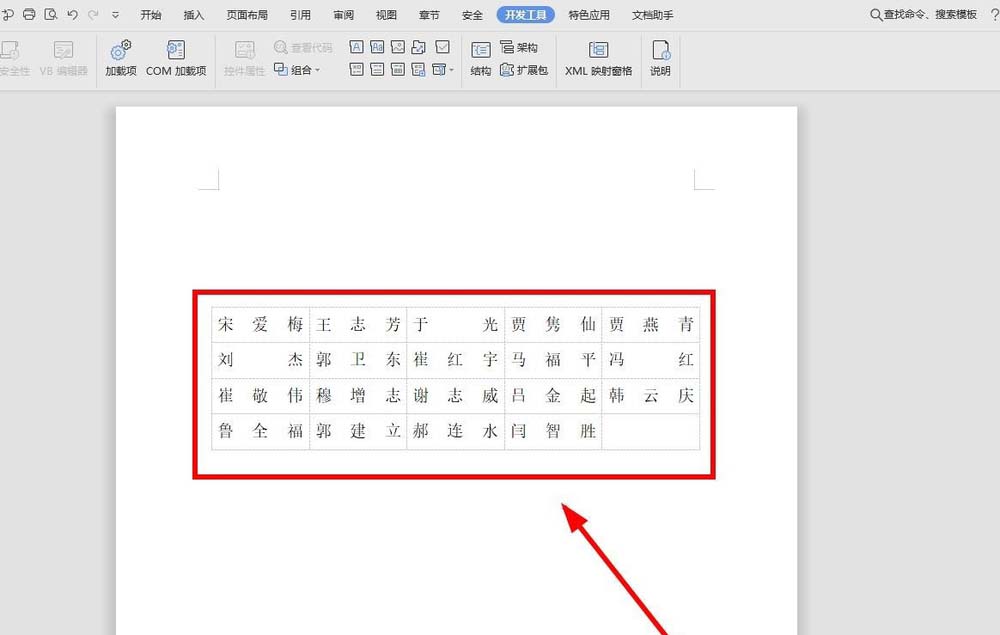
Task: Open the 开始 tab
Action: coord(151,15)
